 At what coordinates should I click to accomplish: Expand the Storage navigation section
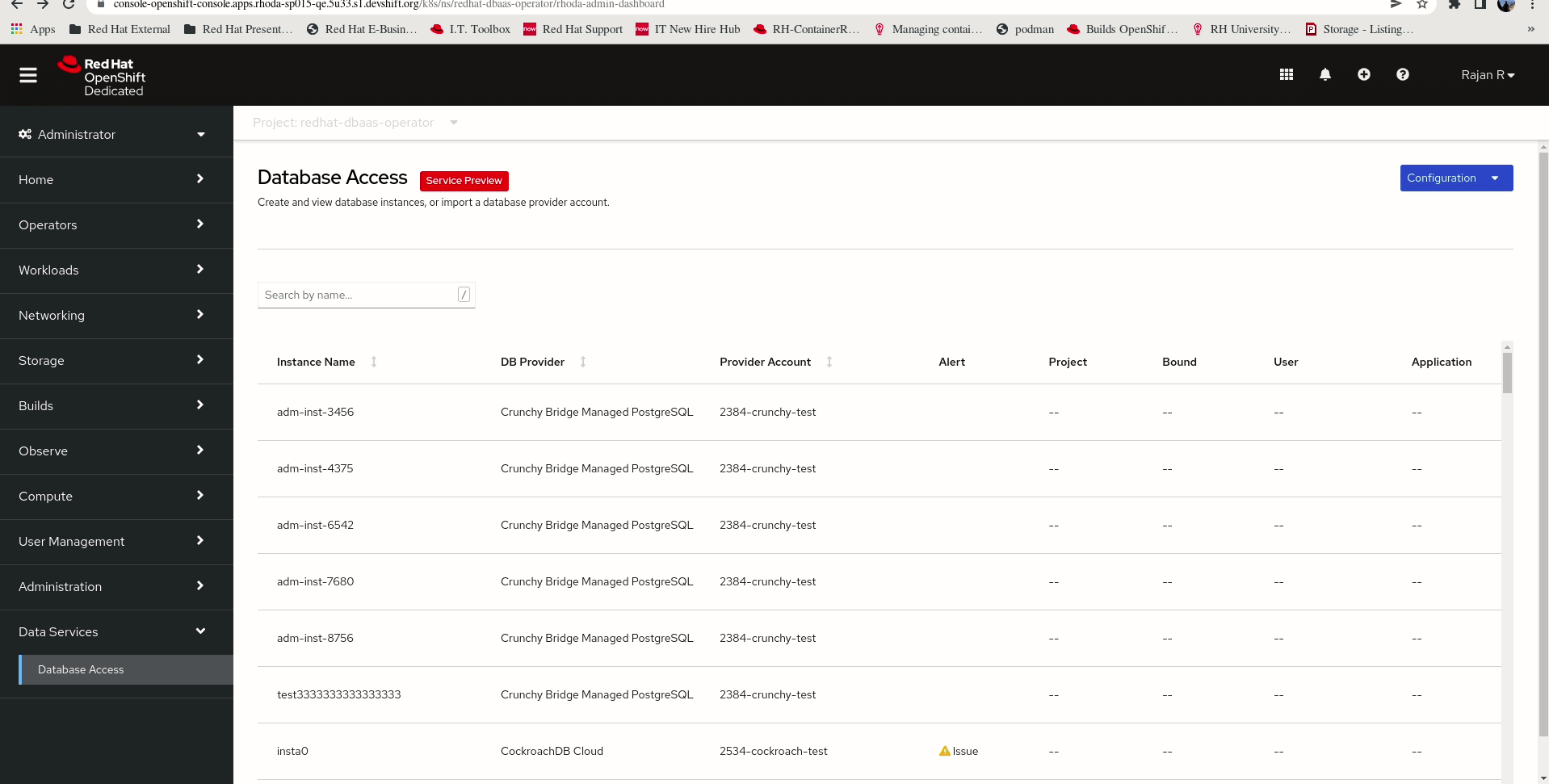pyautogui.click(x=116, y=360)
